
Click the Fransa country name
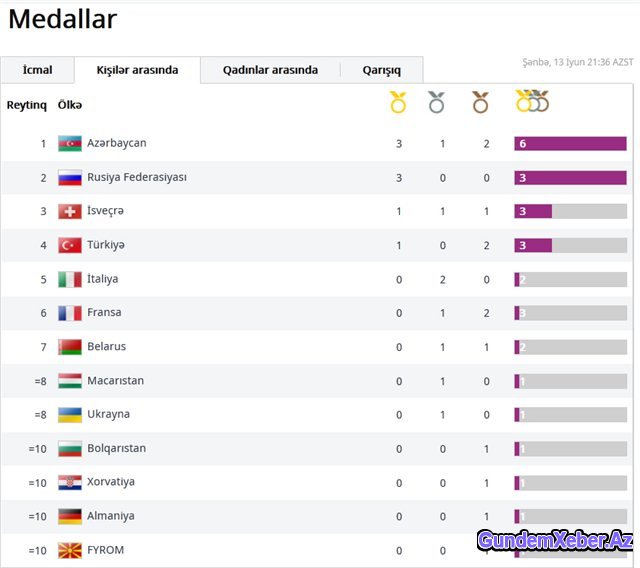104,313
